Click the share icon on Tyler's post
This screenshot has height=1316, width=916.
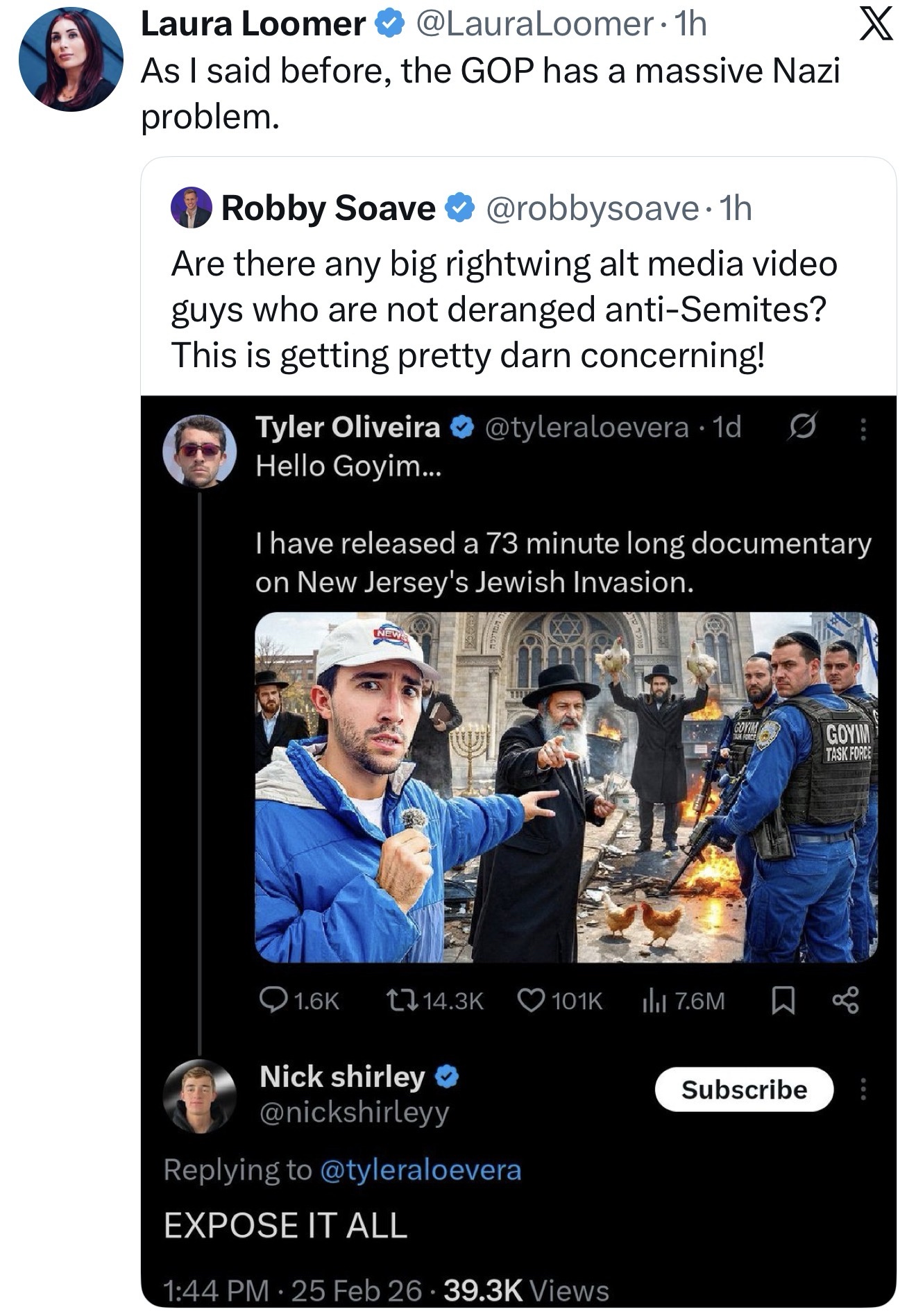pyautogui.click(x=845, y=1000)
